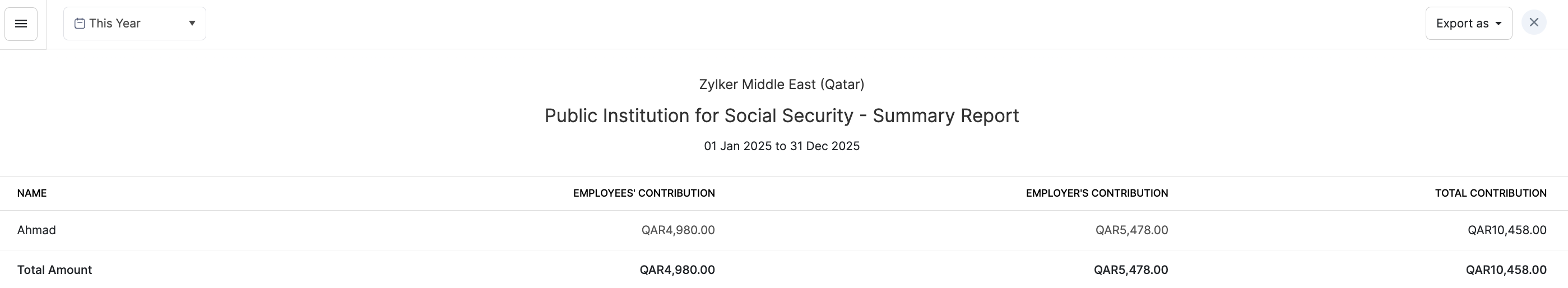
Task: Select the Total Amount row label
Action: coord(54,270)
